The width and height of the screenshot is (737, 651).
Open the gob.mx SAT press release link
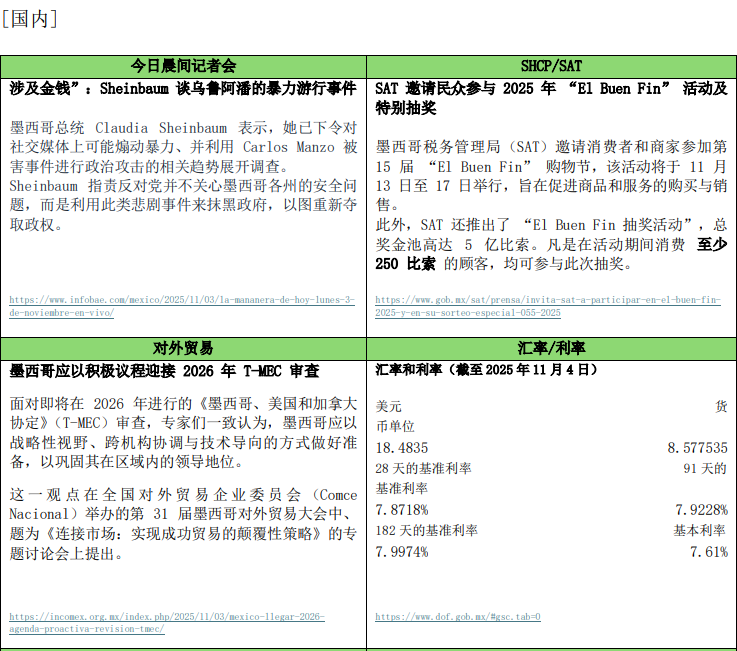pos(547,305)
